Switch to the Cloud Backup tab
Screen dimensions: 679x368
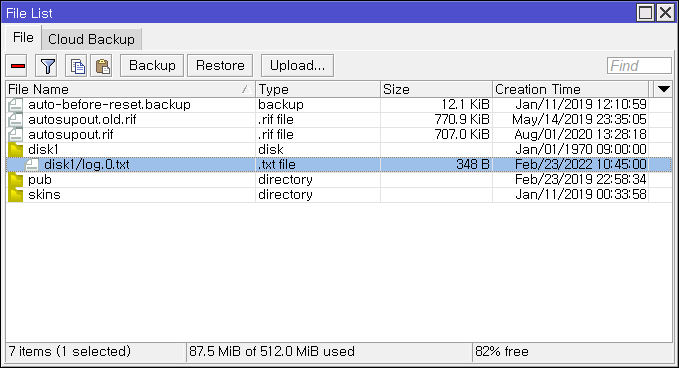point(91,39)
